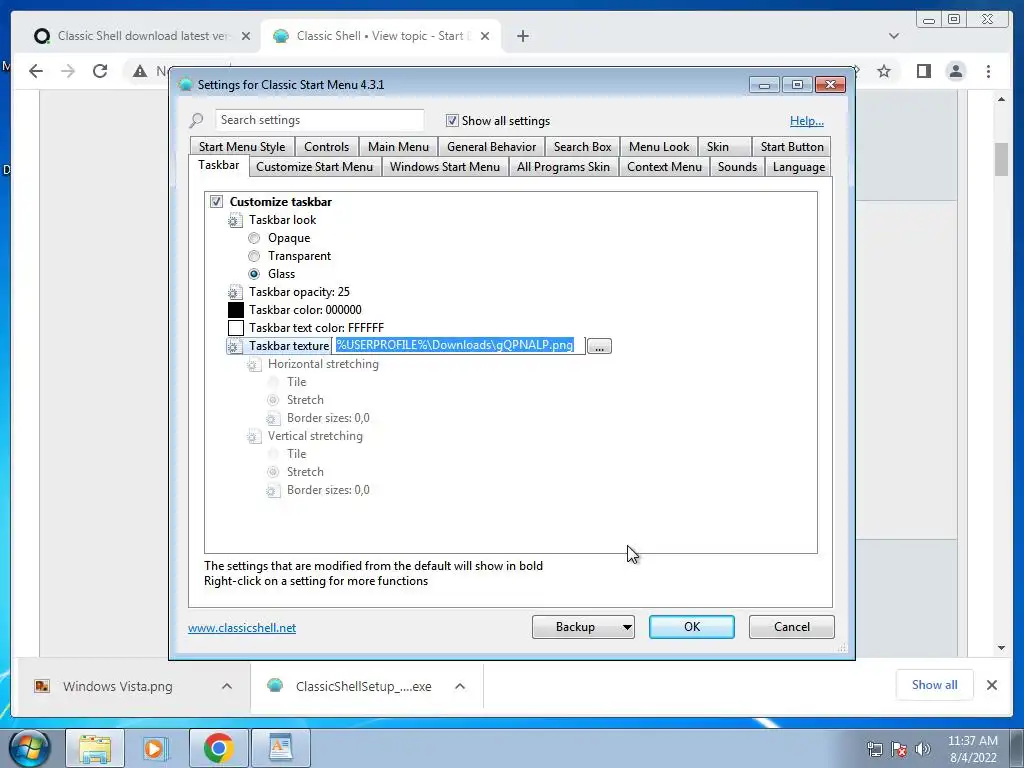Open Chrome's side panel icon
The image size is (1024, 768).
coord(923,71)
